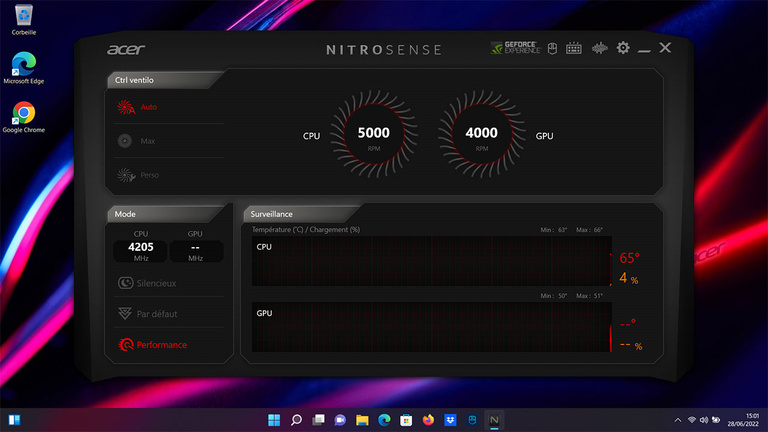
Task: Open GeForce Experience from NitroSense header
Action: tap(515, 48)
